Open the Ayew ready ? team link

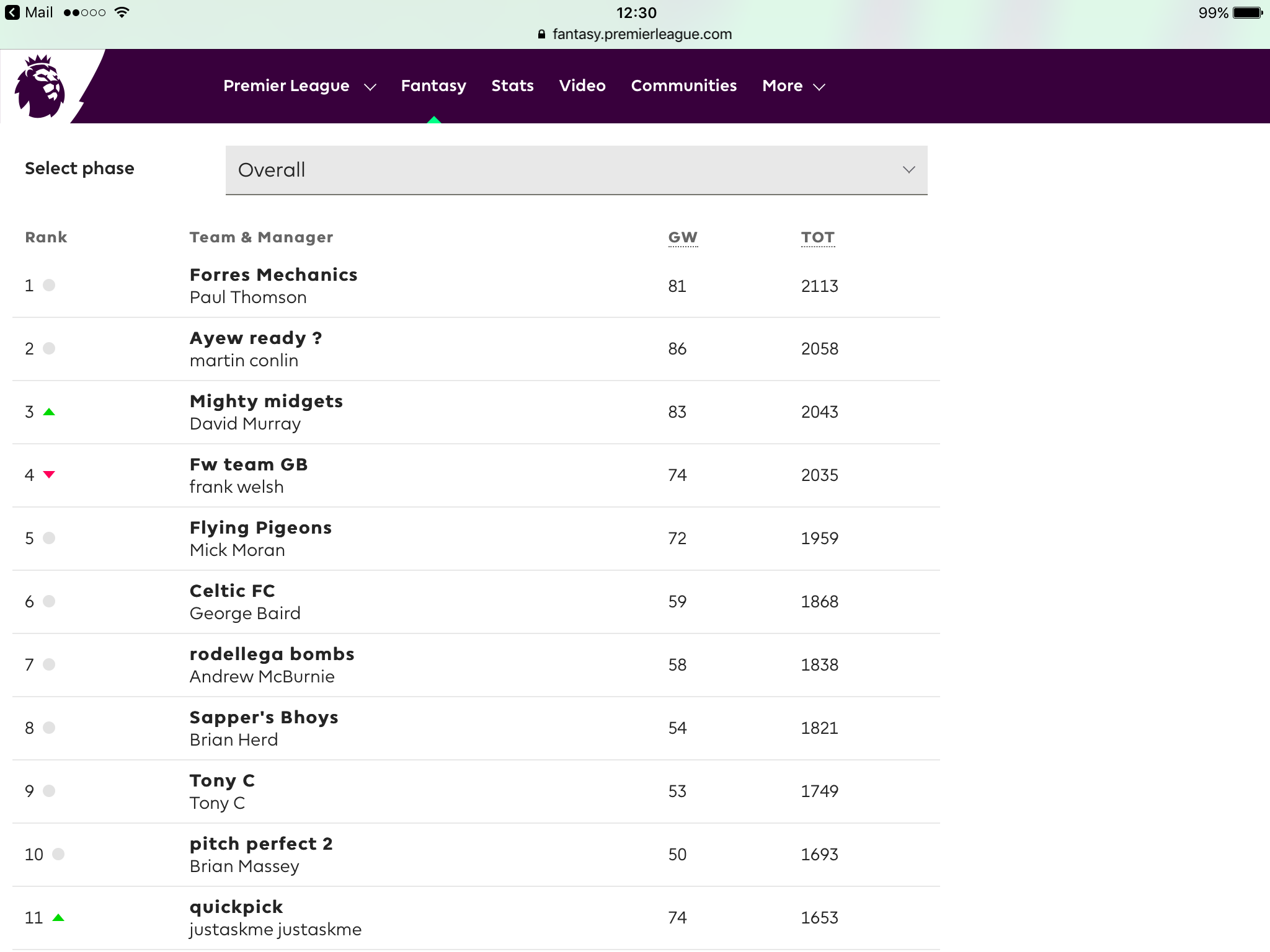click(x=255, y=338)
